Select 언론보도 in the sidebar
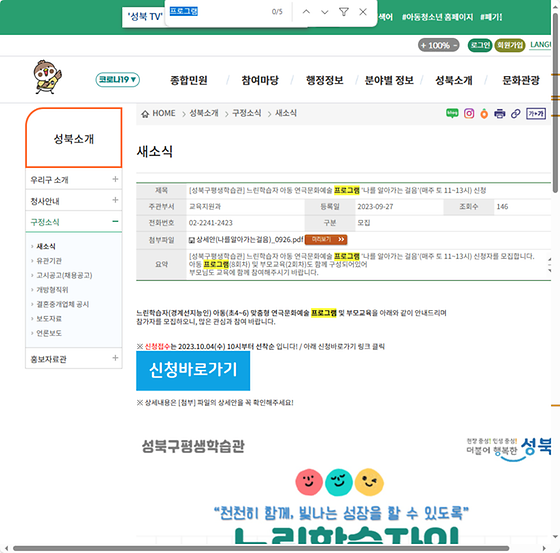 49,333
